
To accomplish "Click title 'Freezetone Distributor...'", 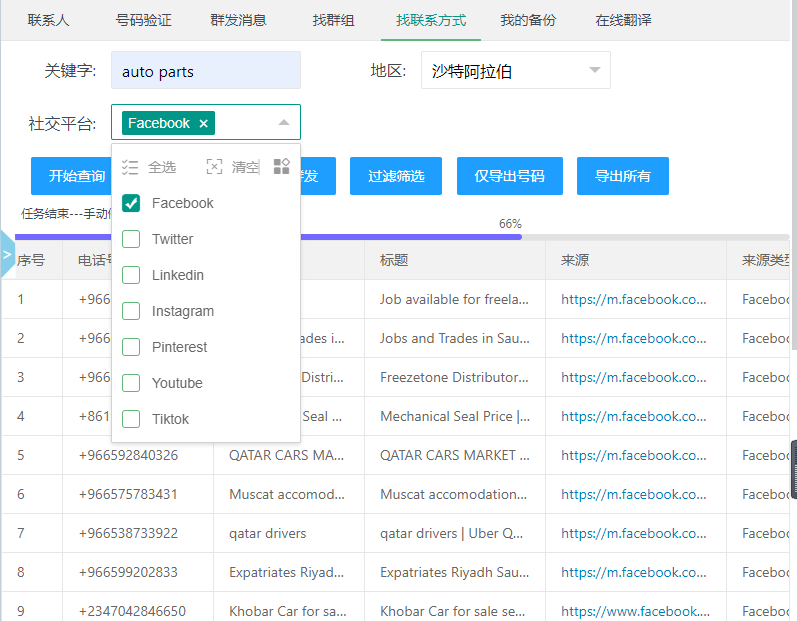I will [454, 378].
